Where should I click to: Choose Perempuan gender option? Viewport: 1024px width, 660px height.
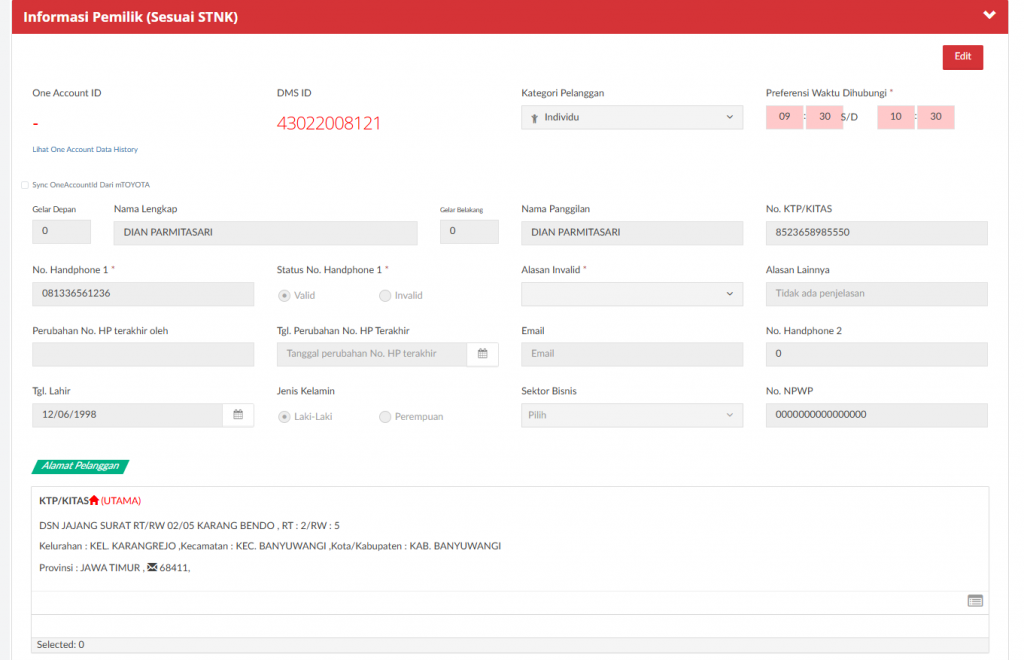click(x=385, y=416)
